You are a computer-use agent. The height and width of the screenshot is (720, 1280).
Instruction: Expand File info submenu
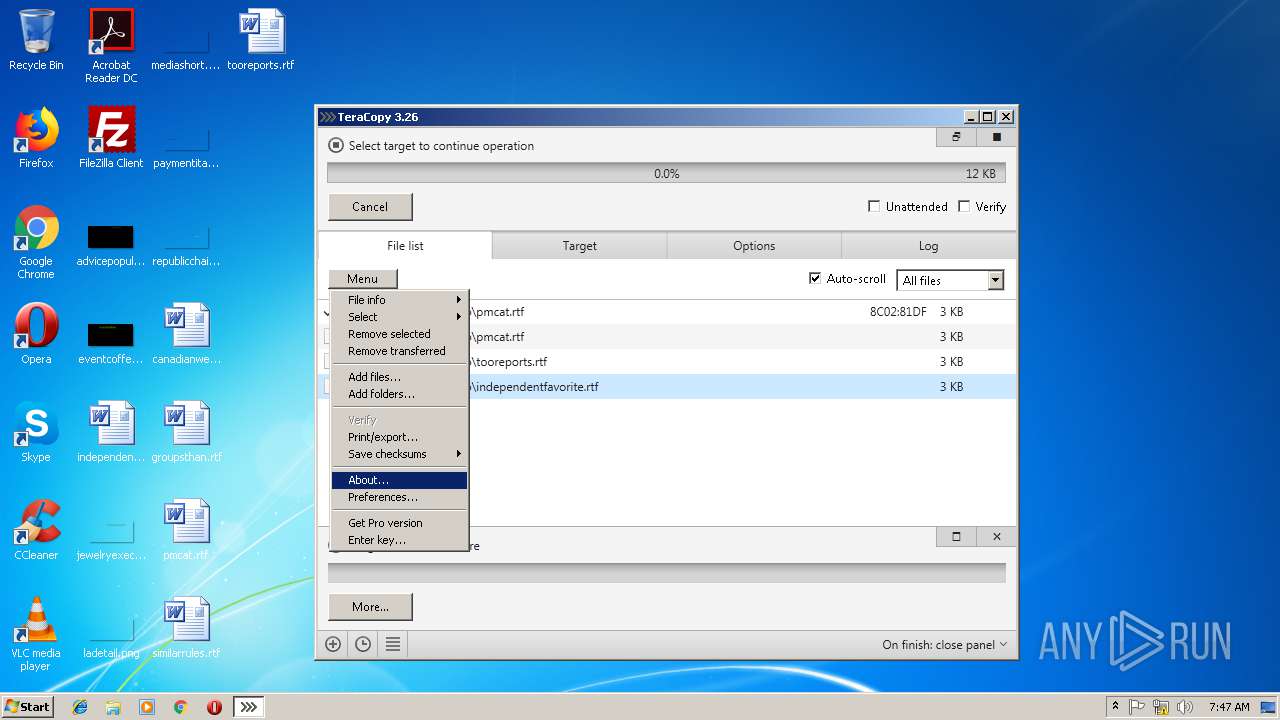point(399,300)
